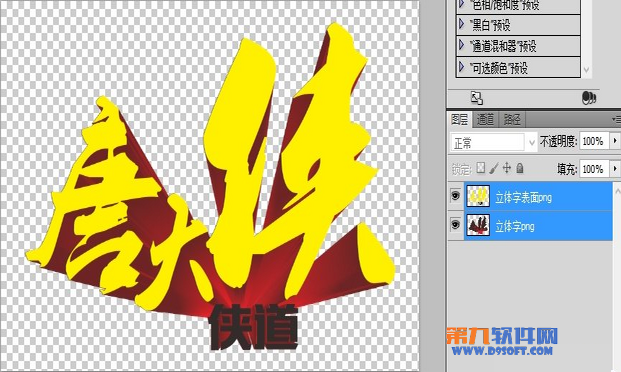Click the lock transparent pixels icon
The image size is (621, 372).
[480, 168]
